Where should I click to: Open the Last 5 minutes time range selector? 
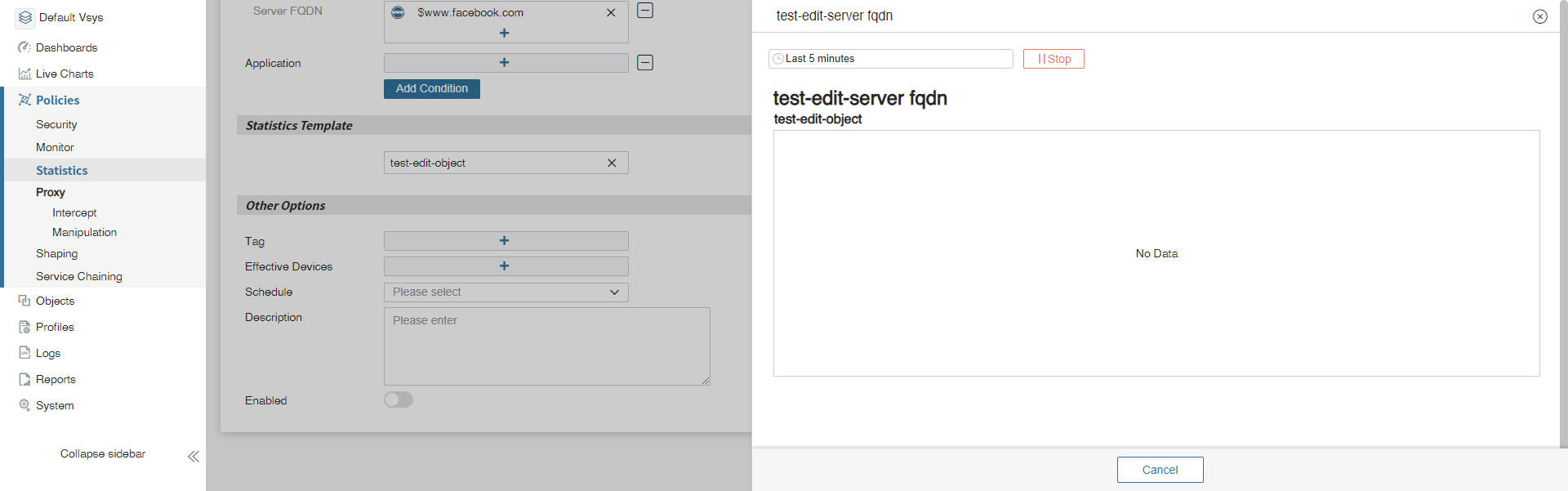[890, 59]
